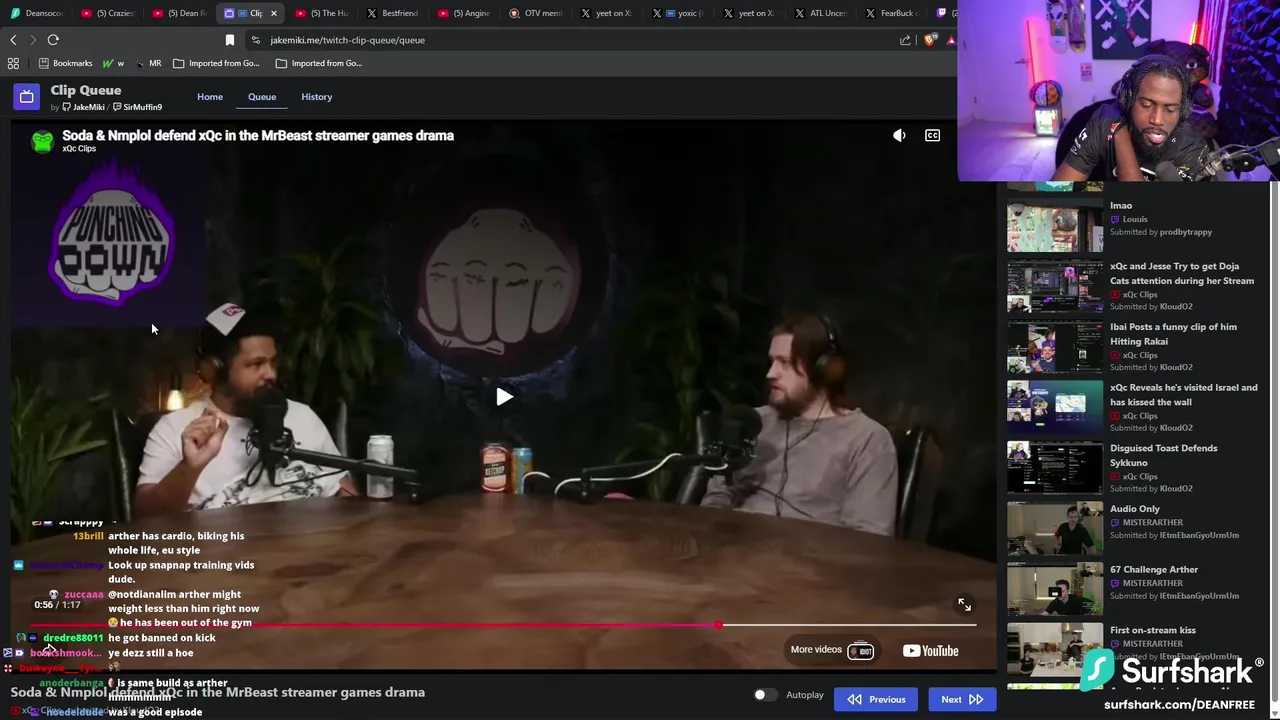The height and width of the screenshot is (720, 1280).
Task: Mute the YouTube video with speaker icon
Action: pyautogui.click(x=899, y=135)
